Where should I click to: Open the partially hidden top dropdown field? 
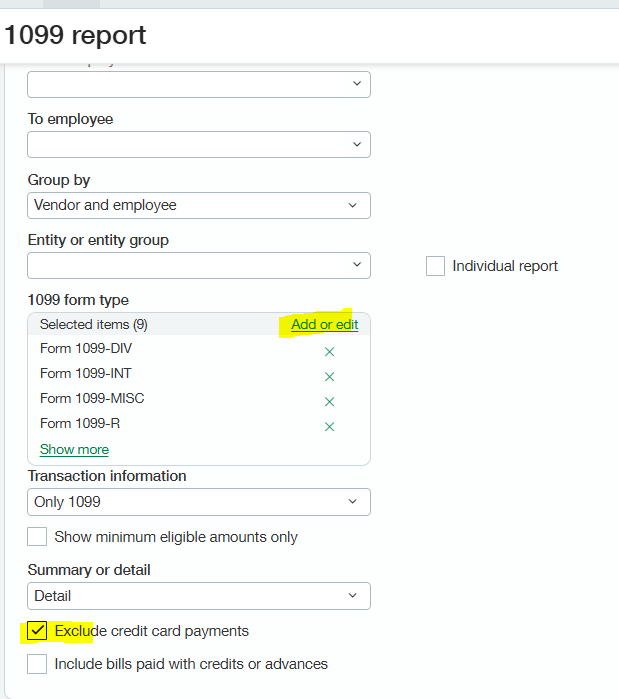click(199, 84)
